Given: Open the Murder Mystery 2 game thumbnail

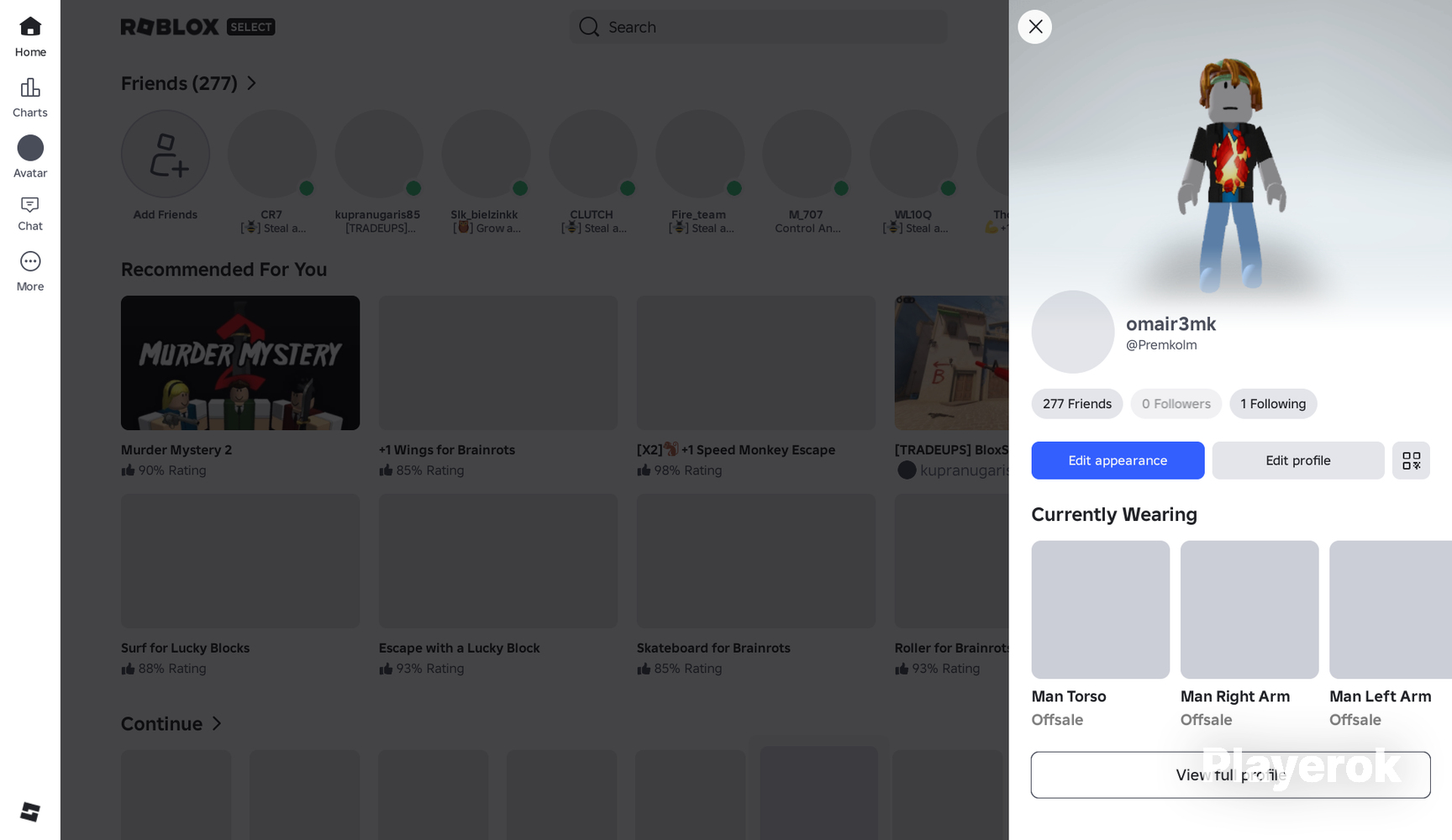Looking at the screenshot, I should pyautogui.click(x=240, y=363).
